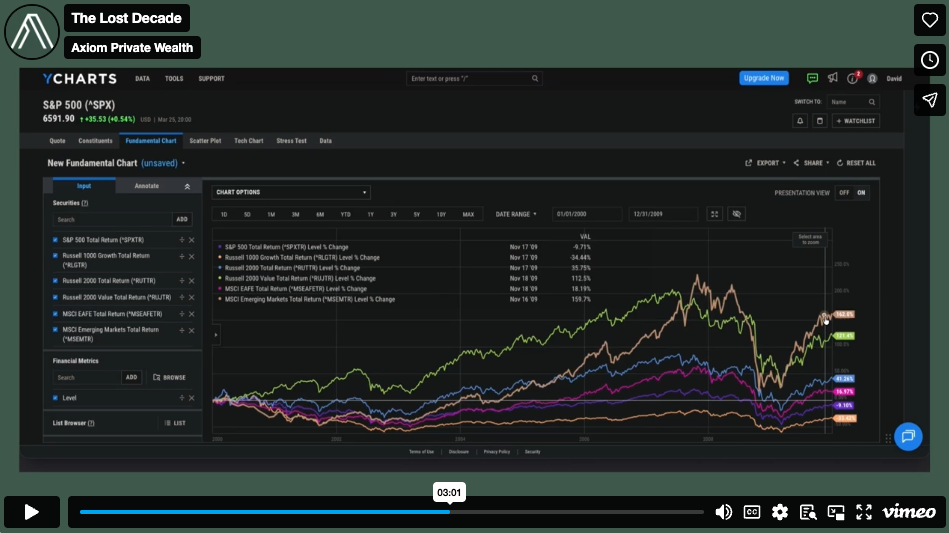Select the MAX time range
Viewport: 949px width, 533px height.
pyautogui.click(x=468, y=214)
